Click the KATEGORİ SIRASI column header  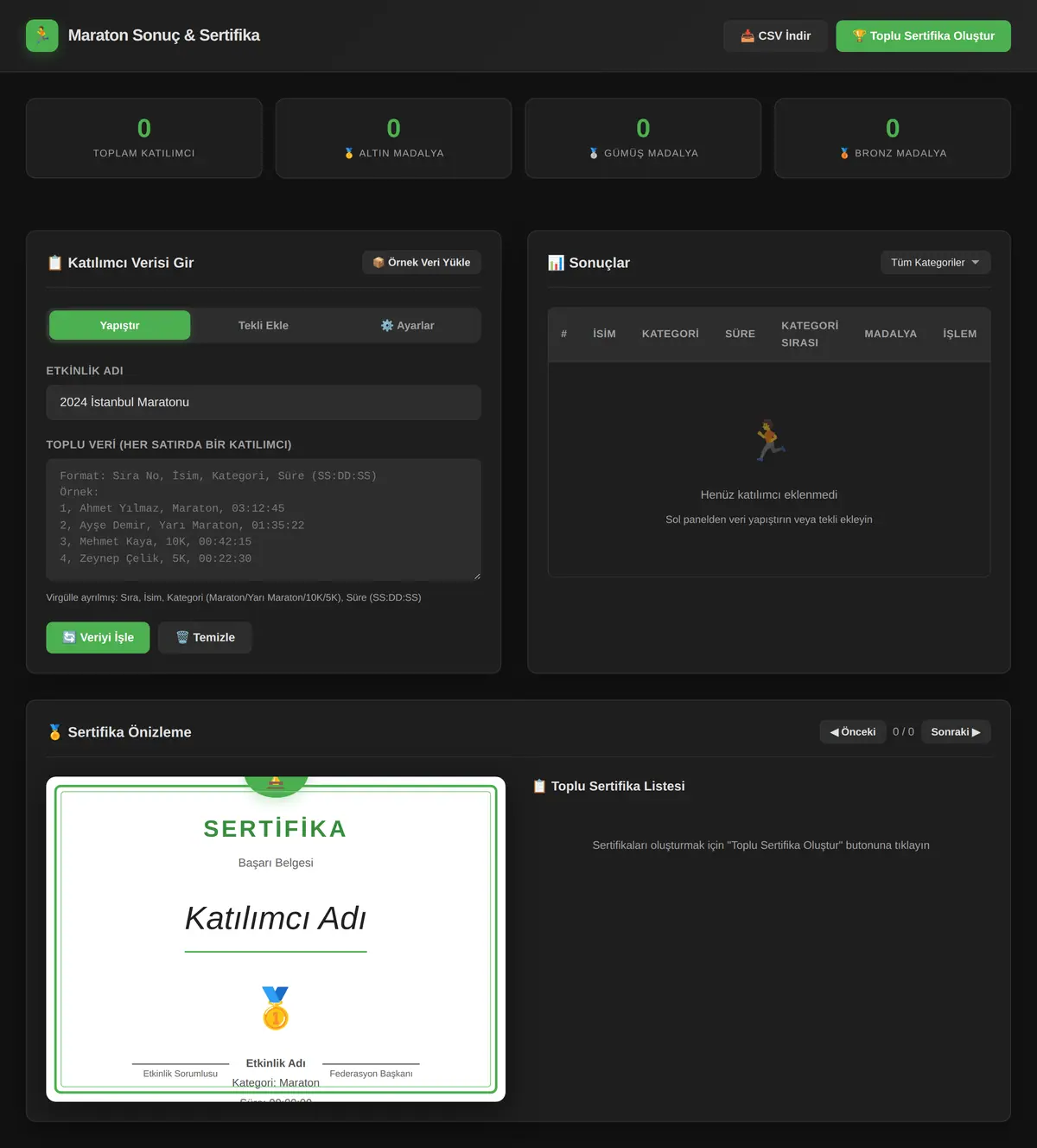click(810, 334)
